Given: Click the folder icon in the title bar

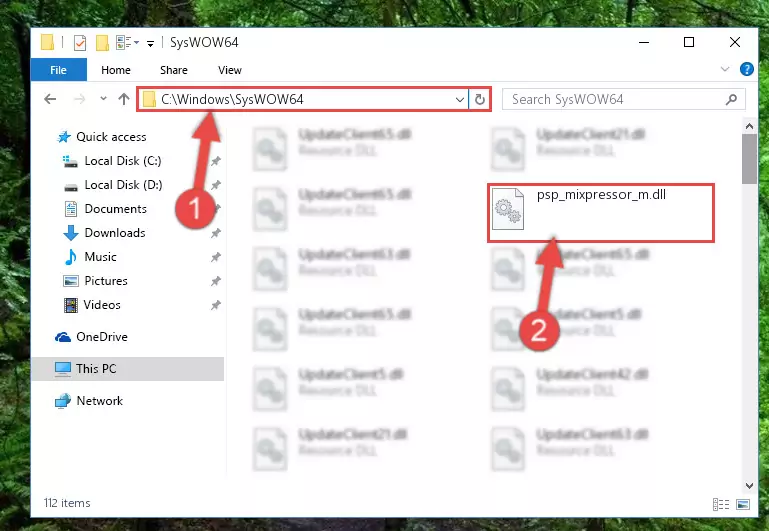Looking at the screenshot, I should click(48, 43).
